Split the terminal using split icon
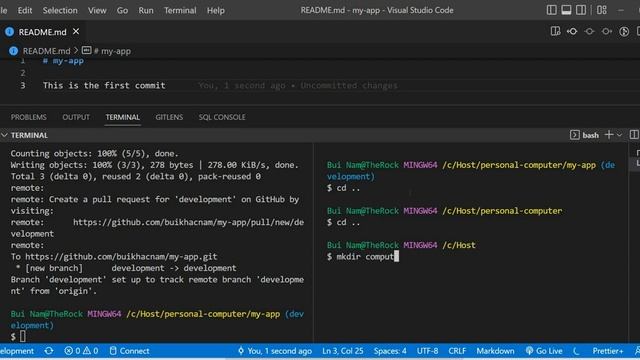This screenshot has height=360, width=640. [634, 135]
